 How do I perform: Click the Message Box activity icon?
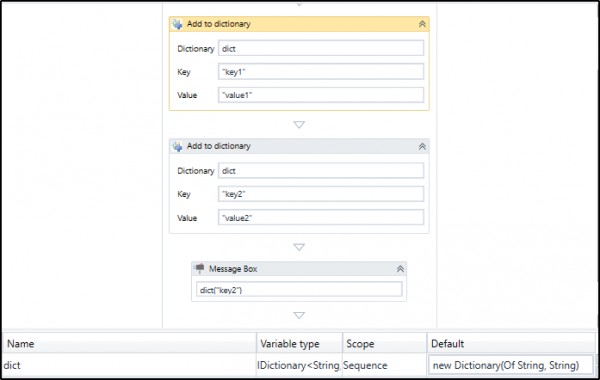tap(199, 269)
